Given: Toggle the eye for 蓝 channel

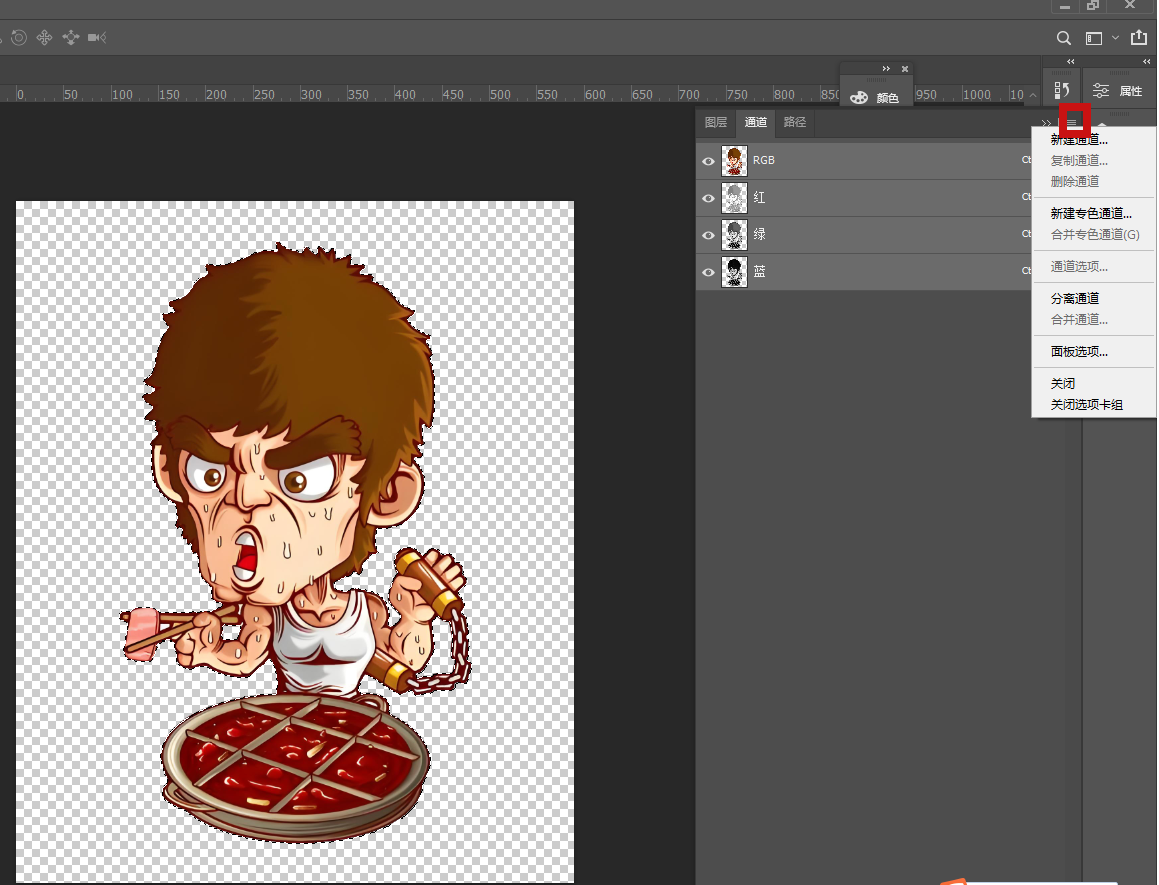Looking at the screenshot, I should click(x=708, y=272).
